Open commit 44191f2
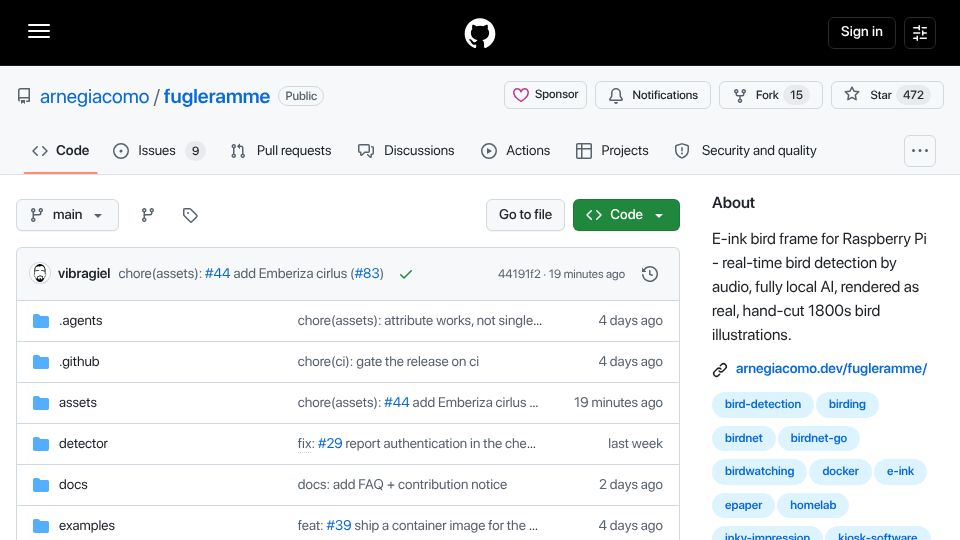 point(519,274)
